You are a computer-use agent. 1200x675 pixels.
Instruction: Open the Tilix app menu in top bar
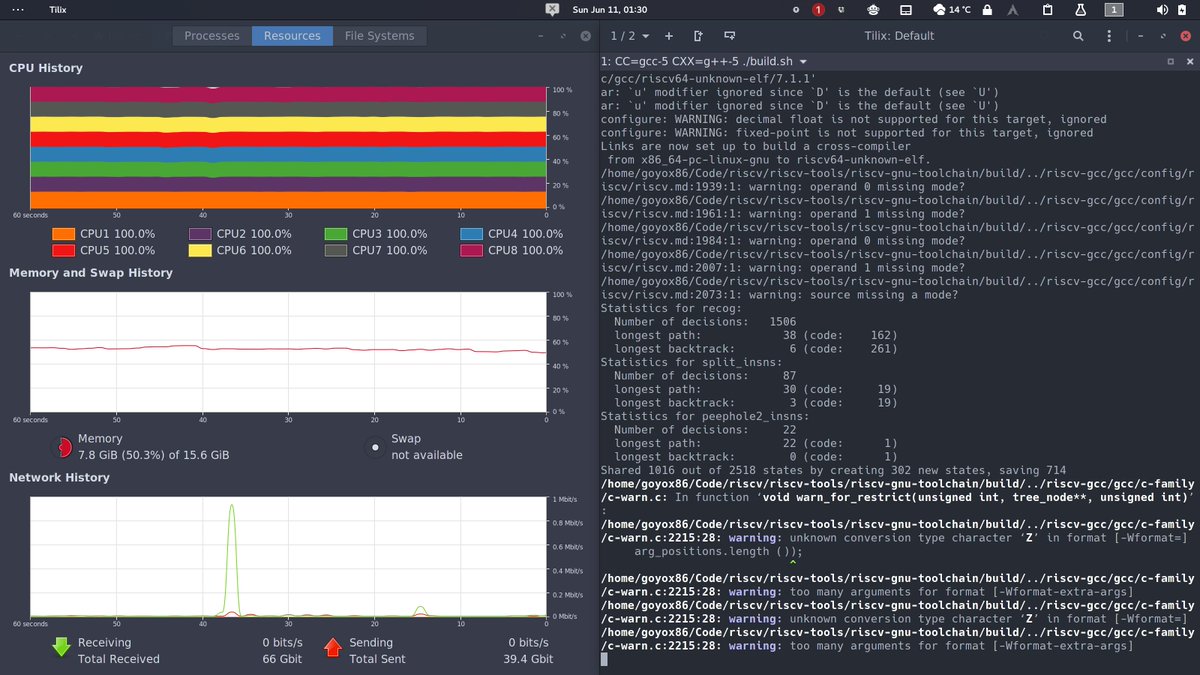coord(56,9)
